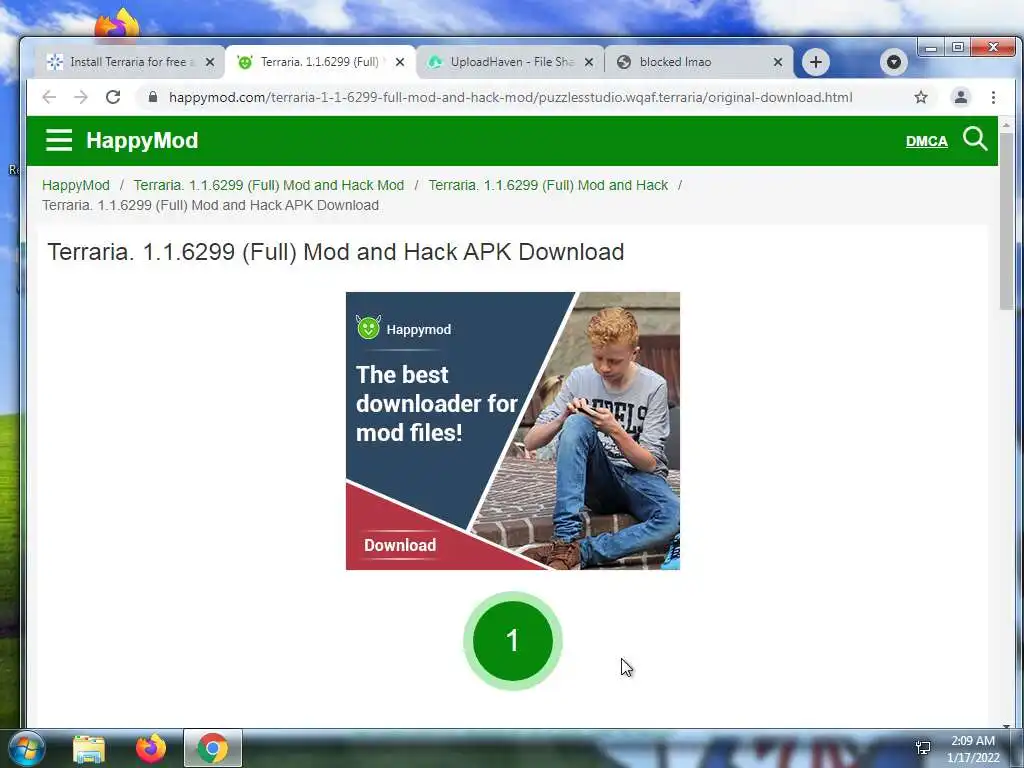Click the page heading 'APK Download'

click(543, 252)
